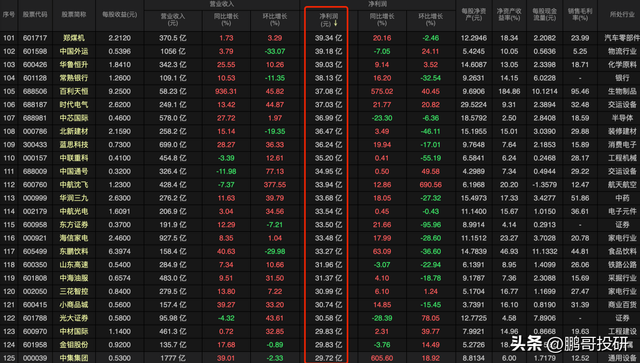Click stock code 601598 for 中国外运
640x363 pixels.
tap(35, 51)
